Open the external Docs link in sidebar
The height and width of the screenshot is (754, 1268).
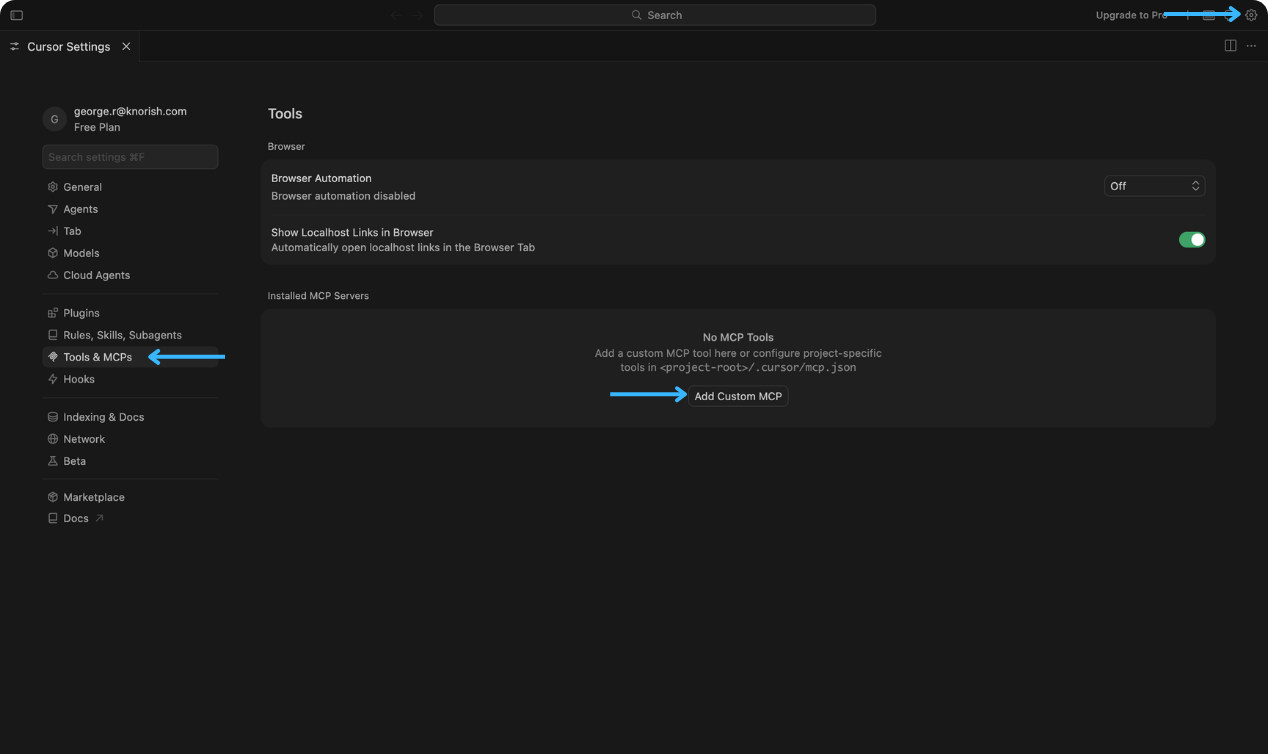(x=76, y=518)
